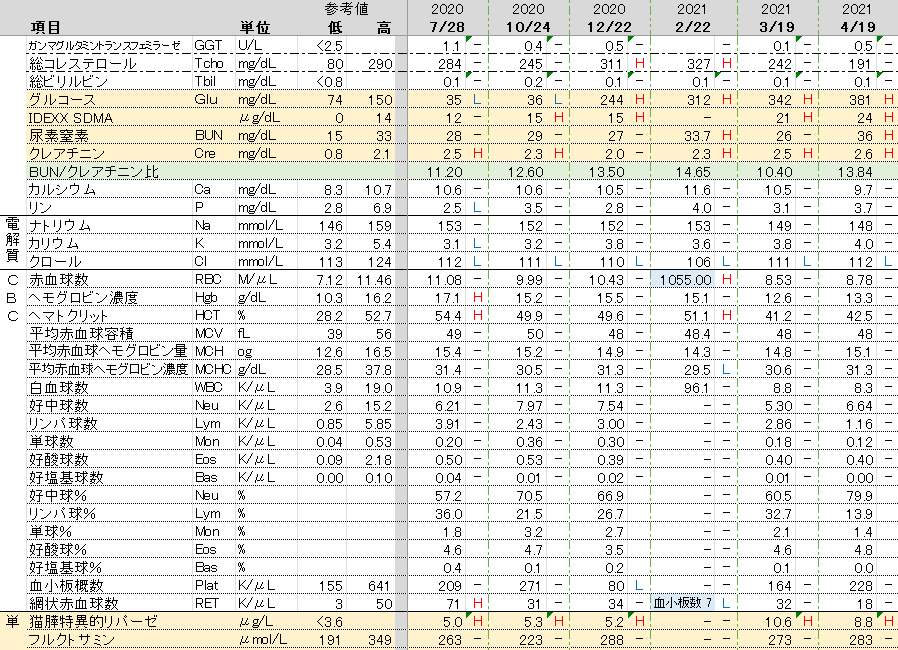Select the total cholesterol value 327

(696, 64)
